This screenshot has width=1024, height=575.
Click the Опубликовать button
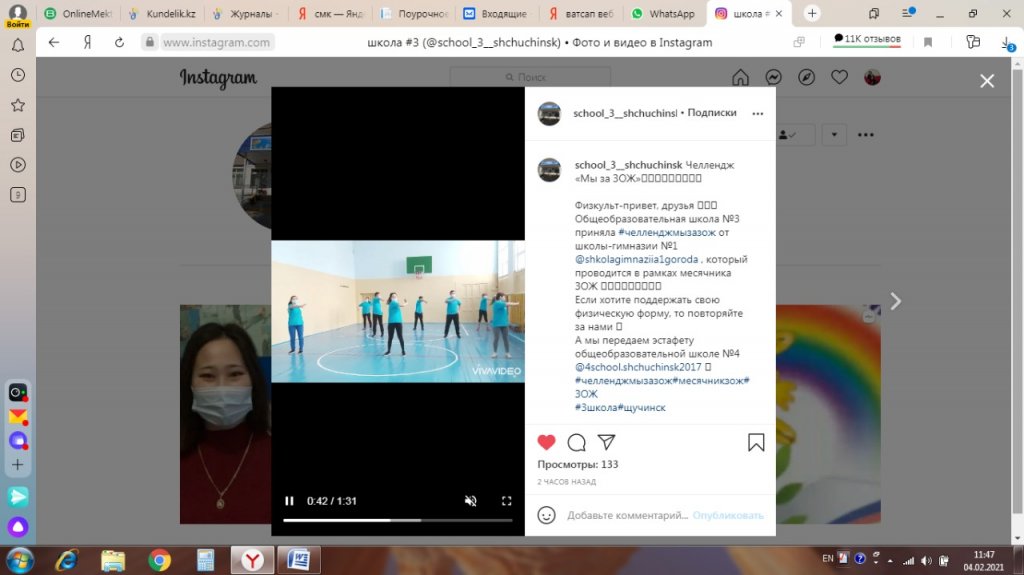pyautogui.click(x=728, y=515)
